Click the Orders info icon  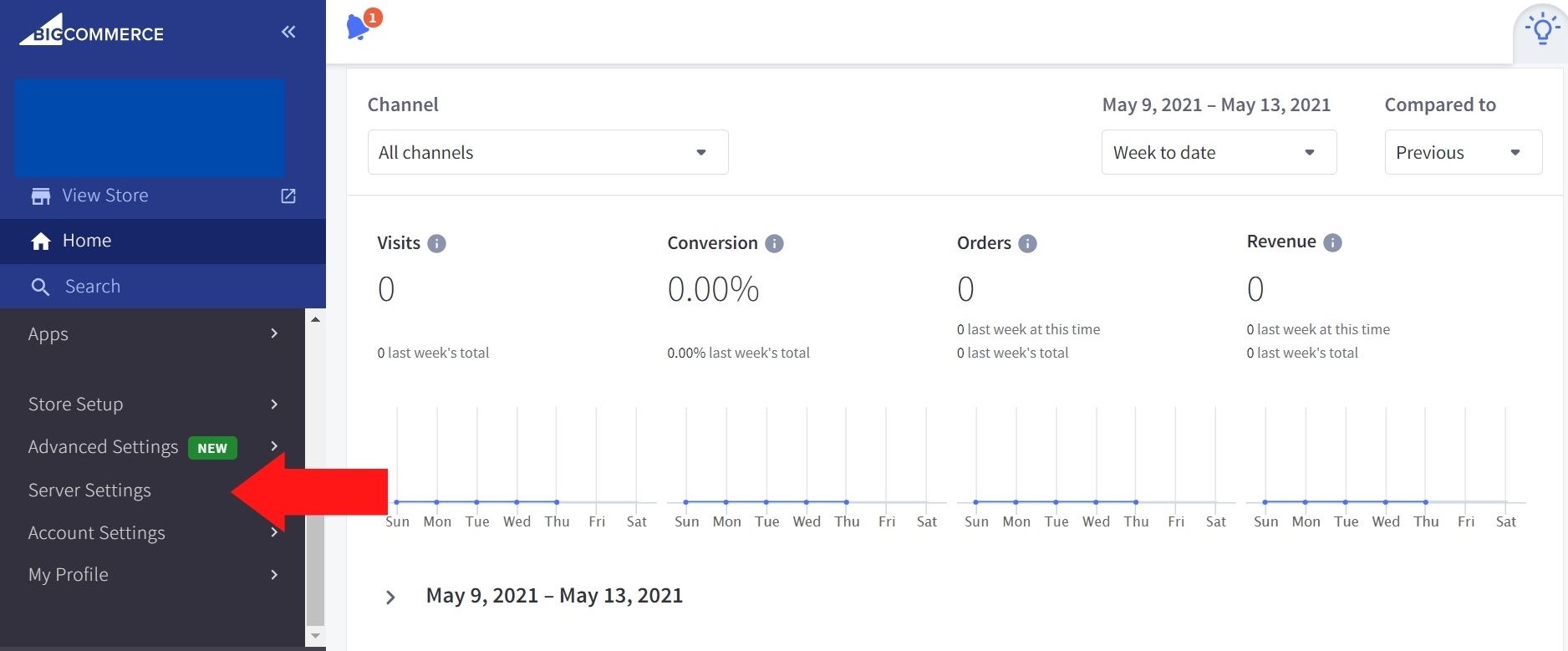[x=1027, y=243]
